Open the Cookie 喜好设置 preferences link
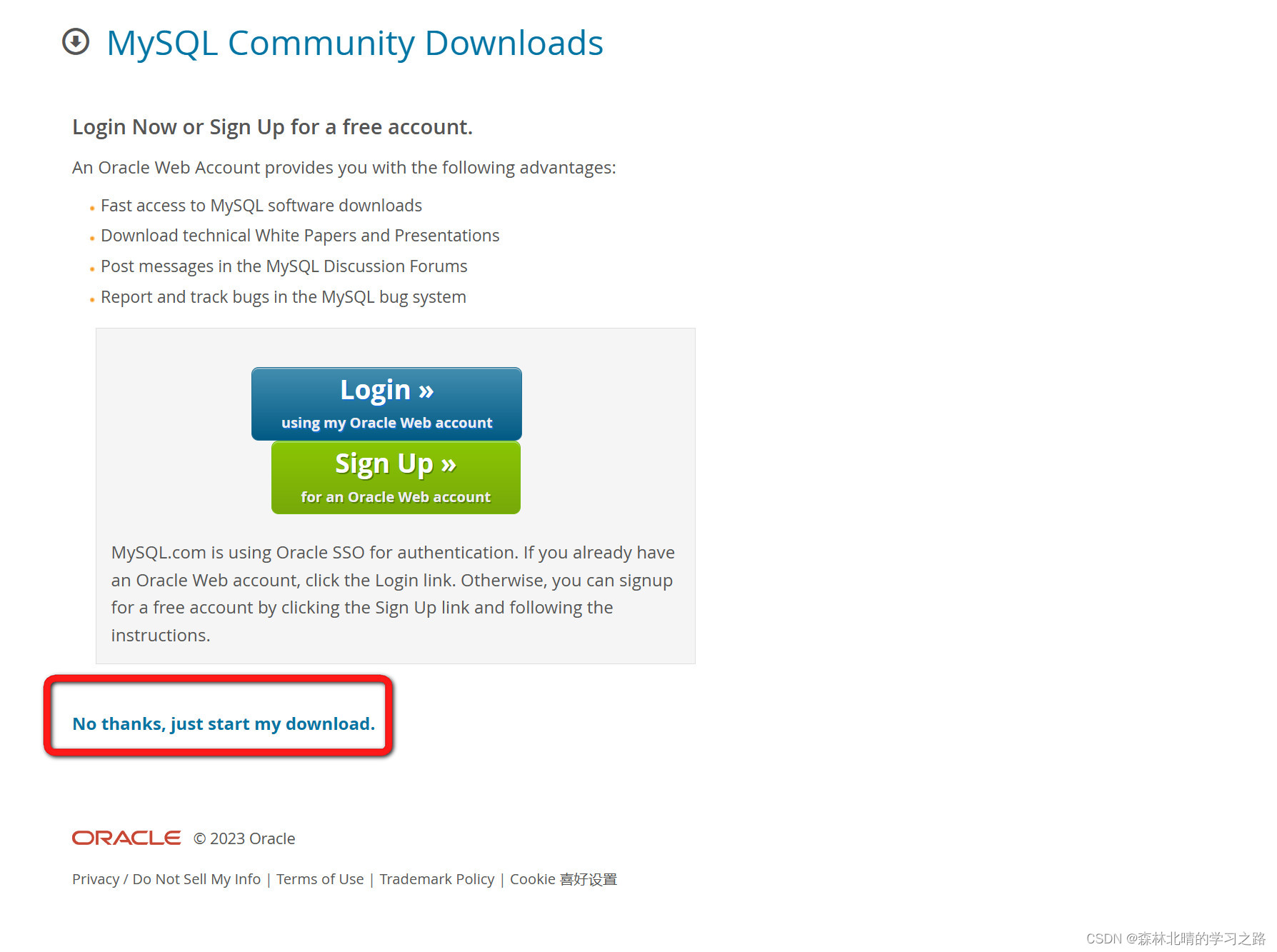1277x952 pixels. pos(564,879)
